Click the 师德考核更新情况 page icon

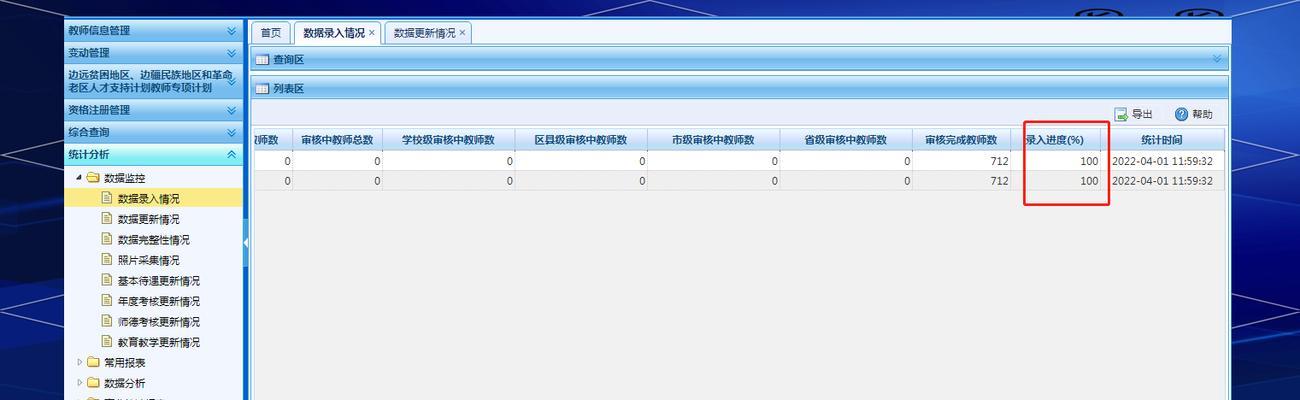[107, 321]
